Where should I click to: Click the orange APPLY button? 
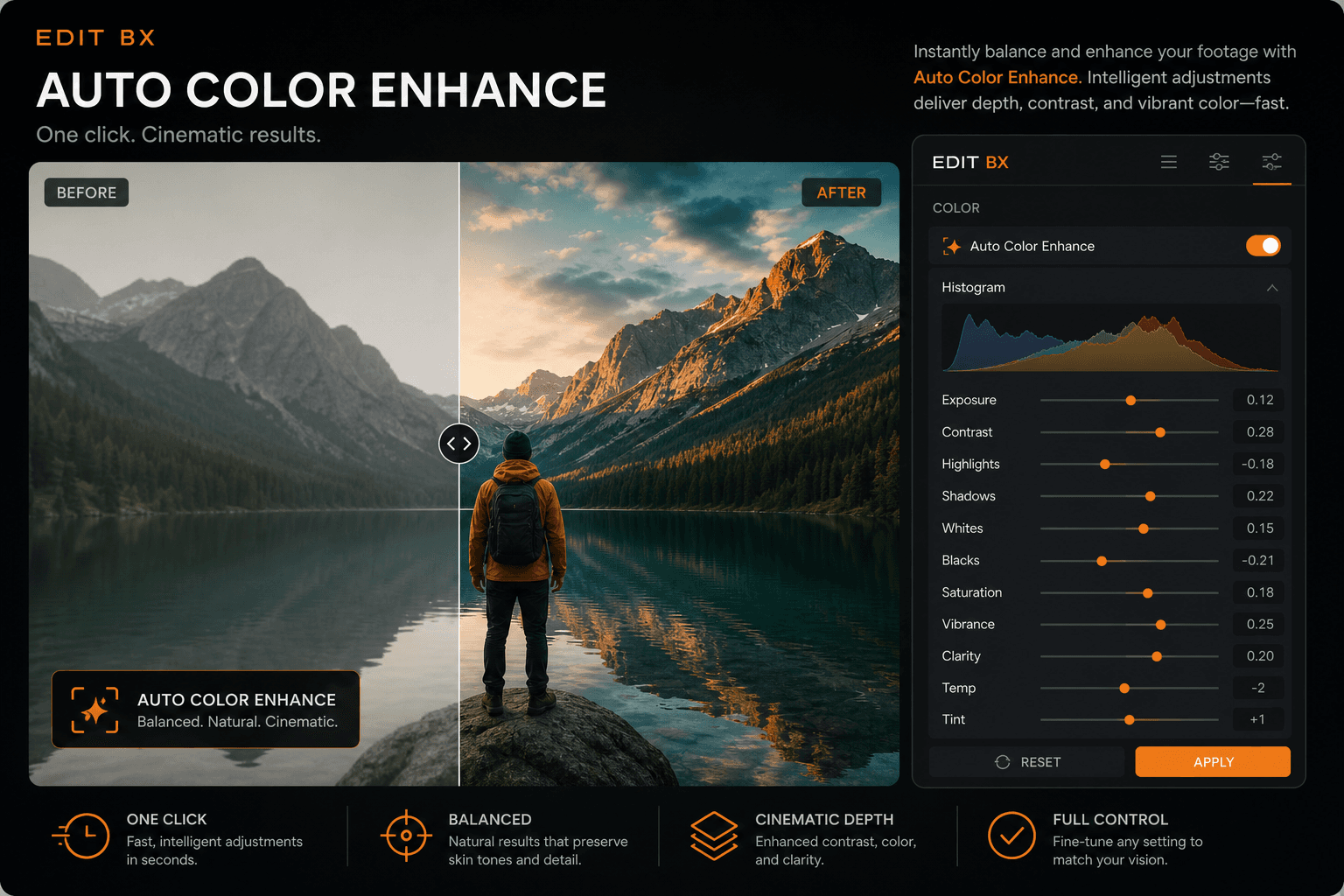1213,762
